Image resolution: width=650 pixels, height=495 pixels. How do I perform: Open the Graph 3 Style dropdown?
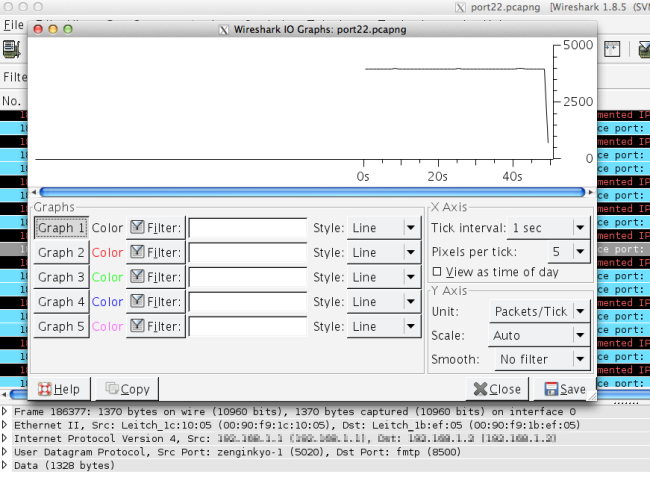(384, 277)
